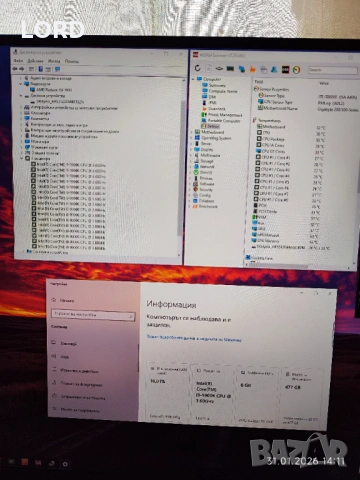Click the search magnifier in Settings search box
Screen dimensions: 360x480
(x=131, y=315)
